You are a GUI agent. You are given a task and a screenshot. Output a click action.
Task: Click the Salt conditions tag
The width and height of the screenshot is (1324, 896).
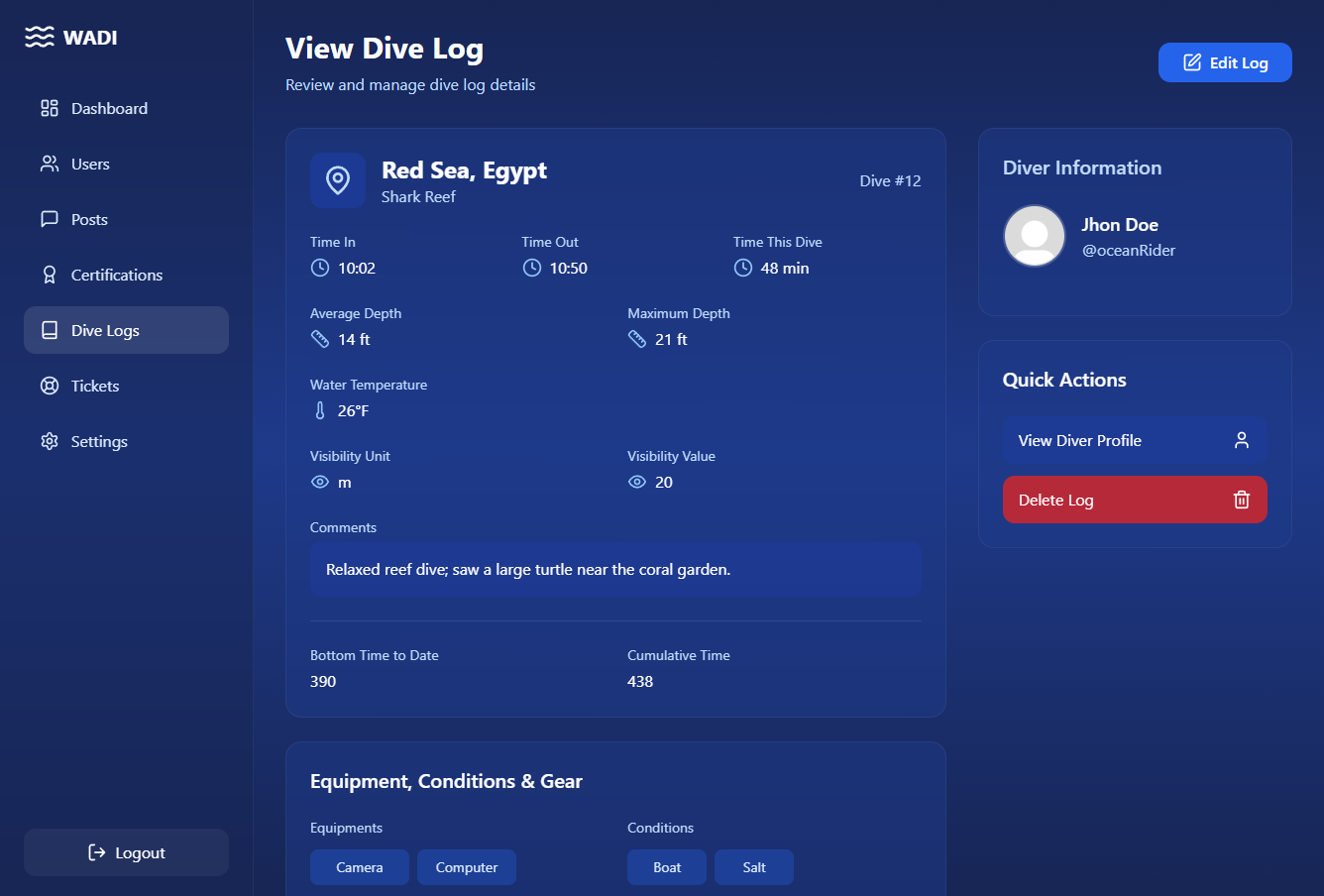(754, 867)
